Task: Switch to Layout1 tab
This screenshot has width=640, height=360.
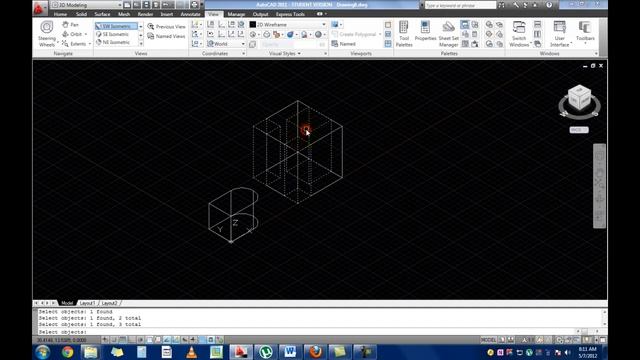Action: pyautogui.click(x=87, y=303)
